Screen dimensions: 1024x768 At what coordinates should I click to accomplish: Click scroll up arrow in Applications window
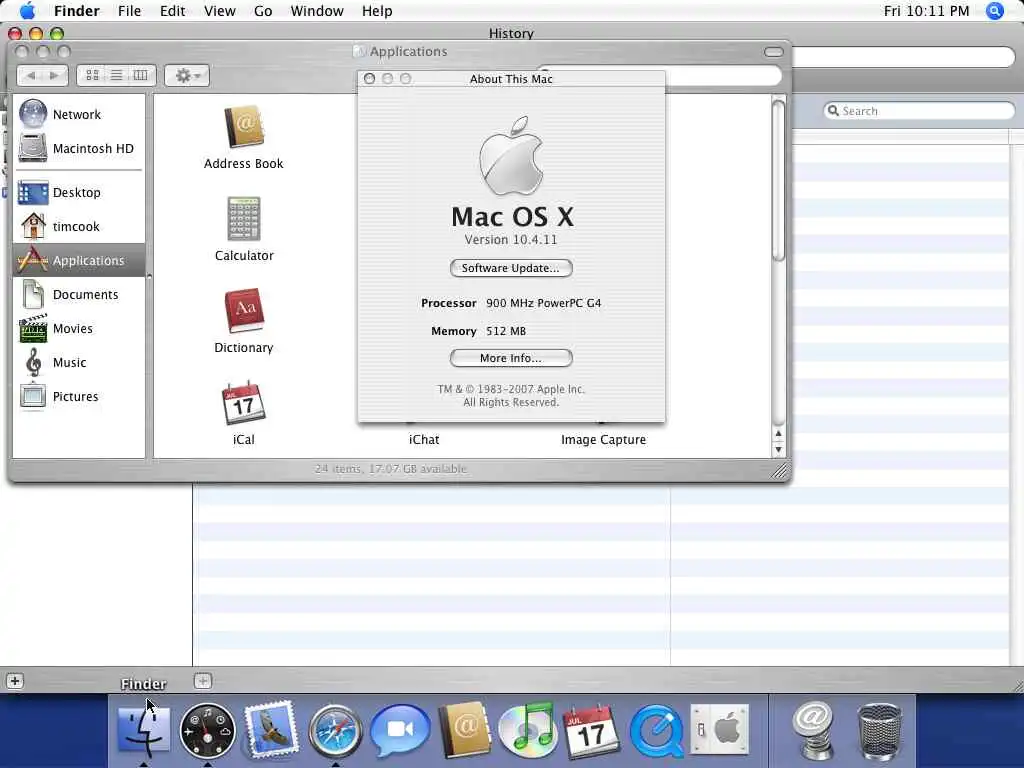tap(778, 434)
